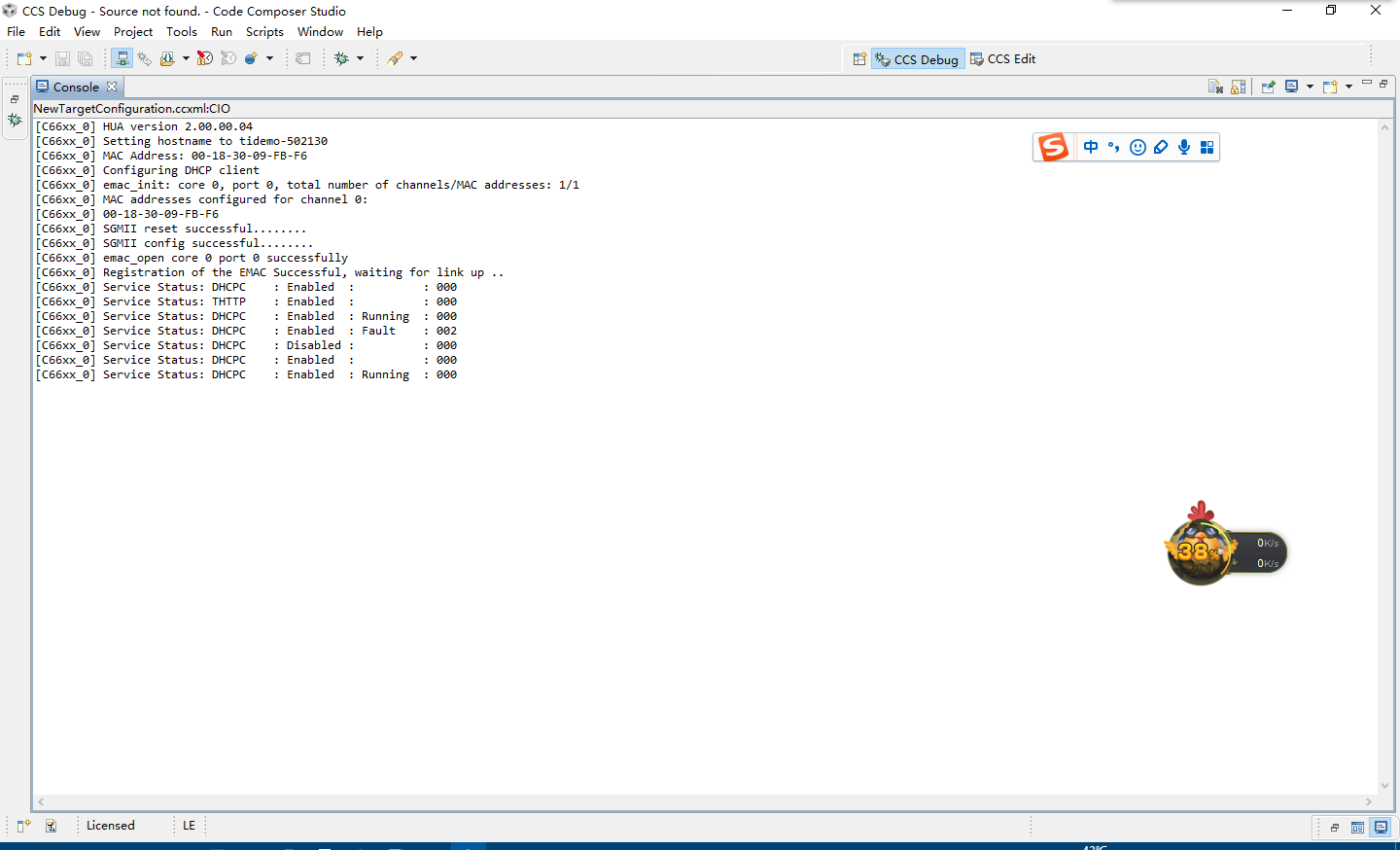Viewport: 1400px width, 850px height.
Task: Toggle Sogou Chinese/English input mode
Action: (x=1091, y=147)
